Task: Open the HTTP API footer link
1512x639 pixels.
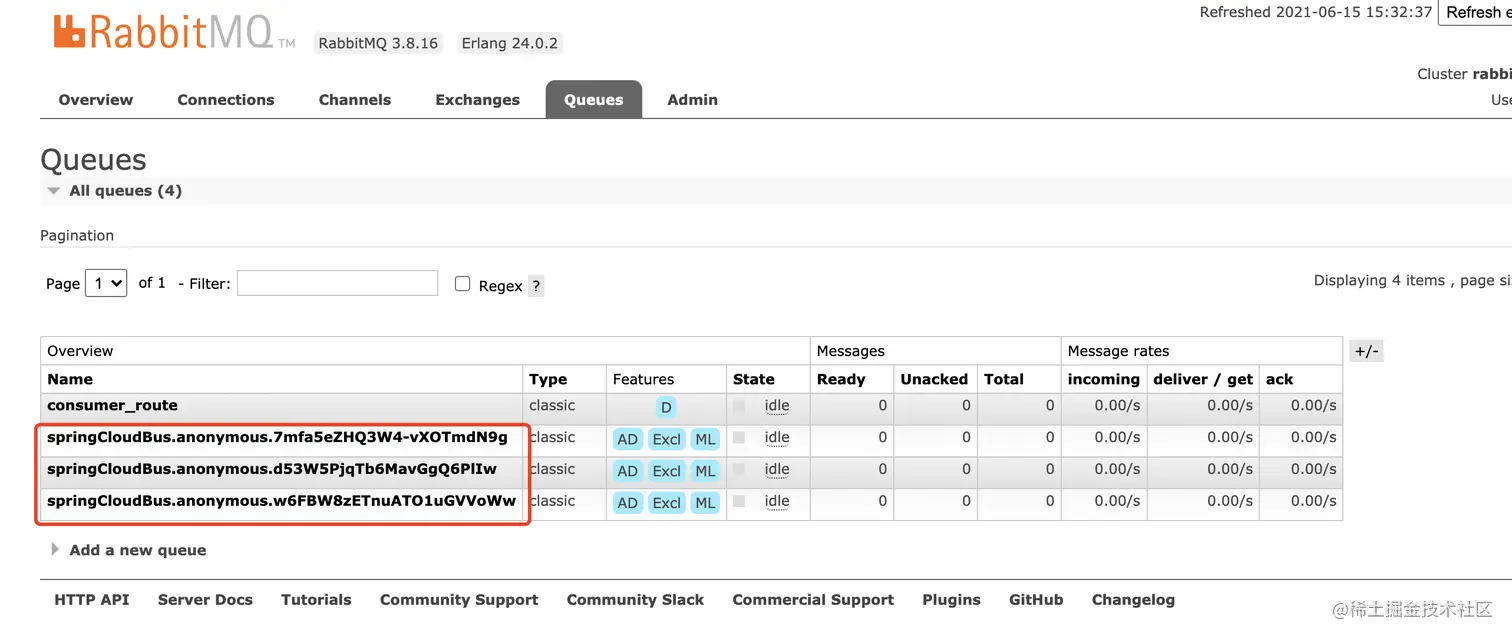Action: click(x=92, y=600)
